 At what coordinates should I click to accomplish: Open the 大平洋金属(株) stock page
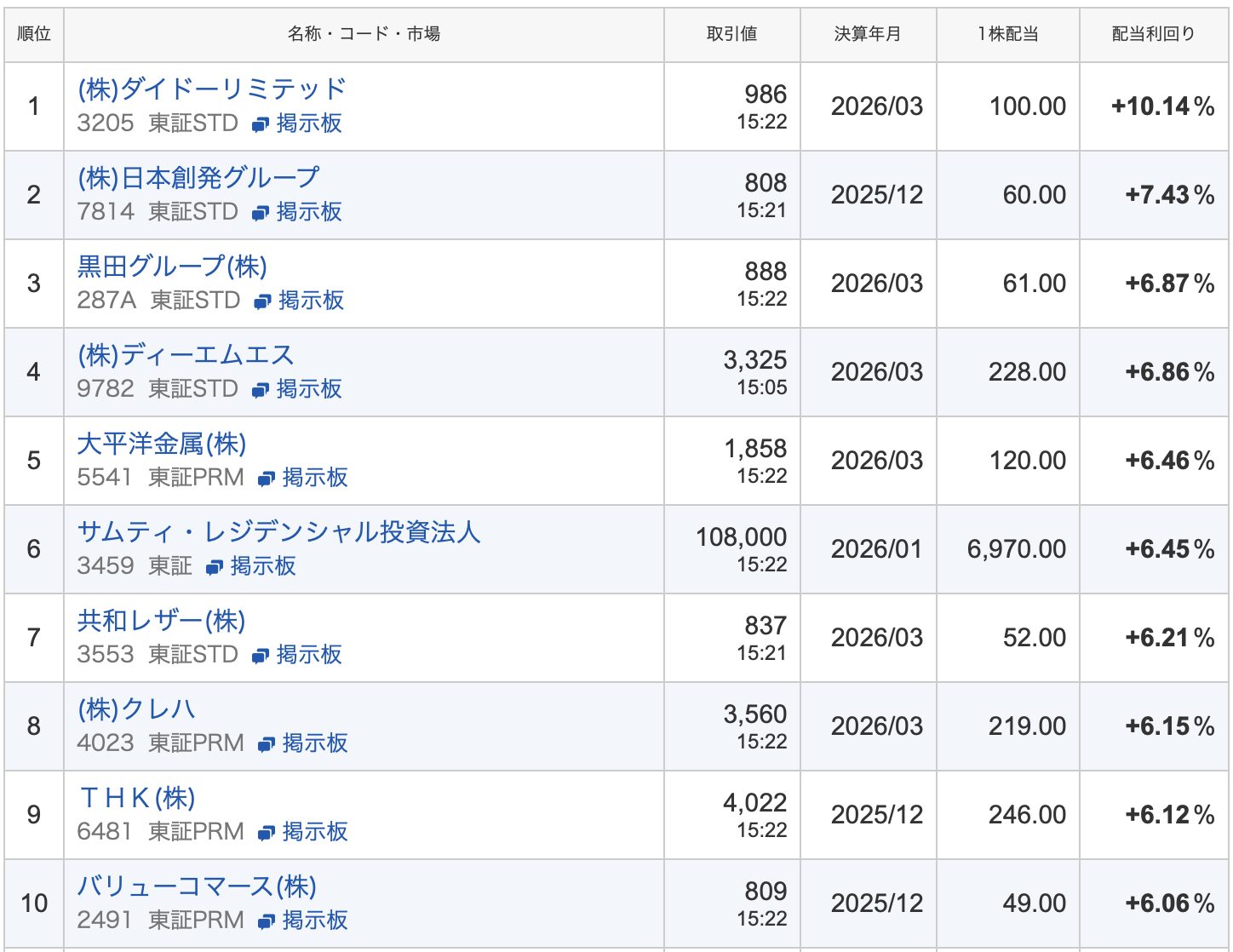pos(162,443)
